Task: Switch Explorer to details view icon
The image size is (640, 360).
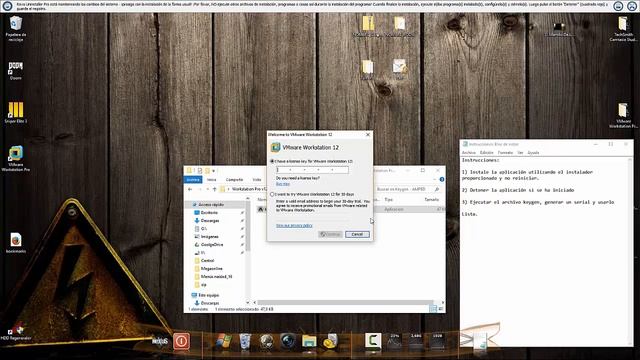Action: pos(433,309)
